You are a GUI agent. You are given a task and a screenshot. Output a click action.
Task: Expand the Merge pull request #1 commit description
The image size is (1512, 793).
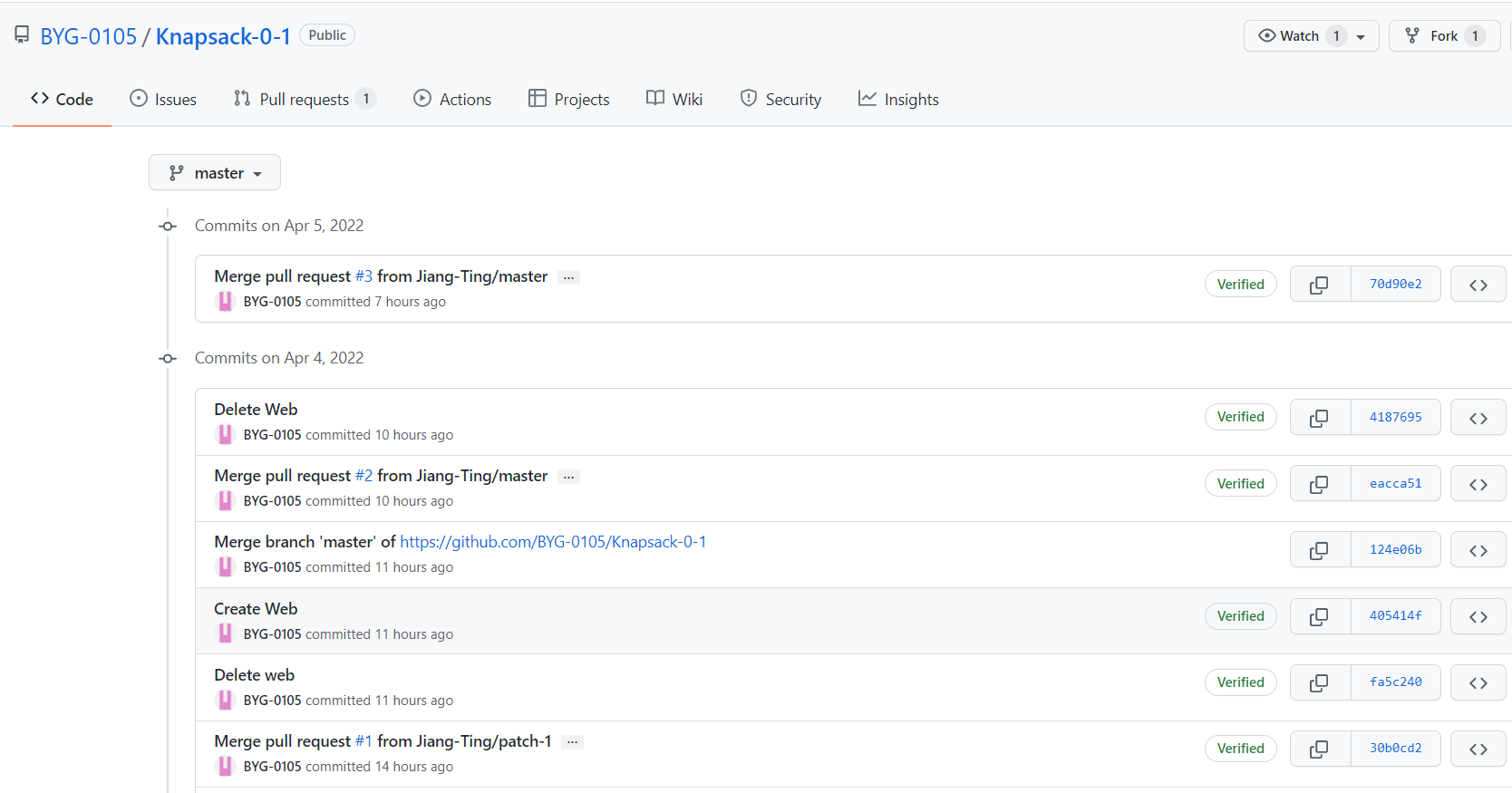pos(572,742)
